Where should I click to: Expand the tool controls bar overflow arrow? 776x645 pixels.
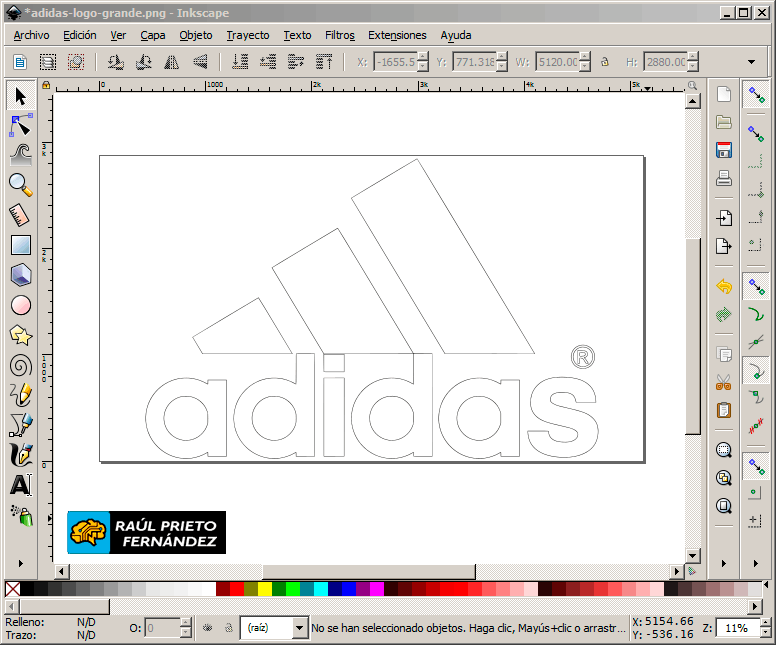pyautogui.click(x=751, y=62)
